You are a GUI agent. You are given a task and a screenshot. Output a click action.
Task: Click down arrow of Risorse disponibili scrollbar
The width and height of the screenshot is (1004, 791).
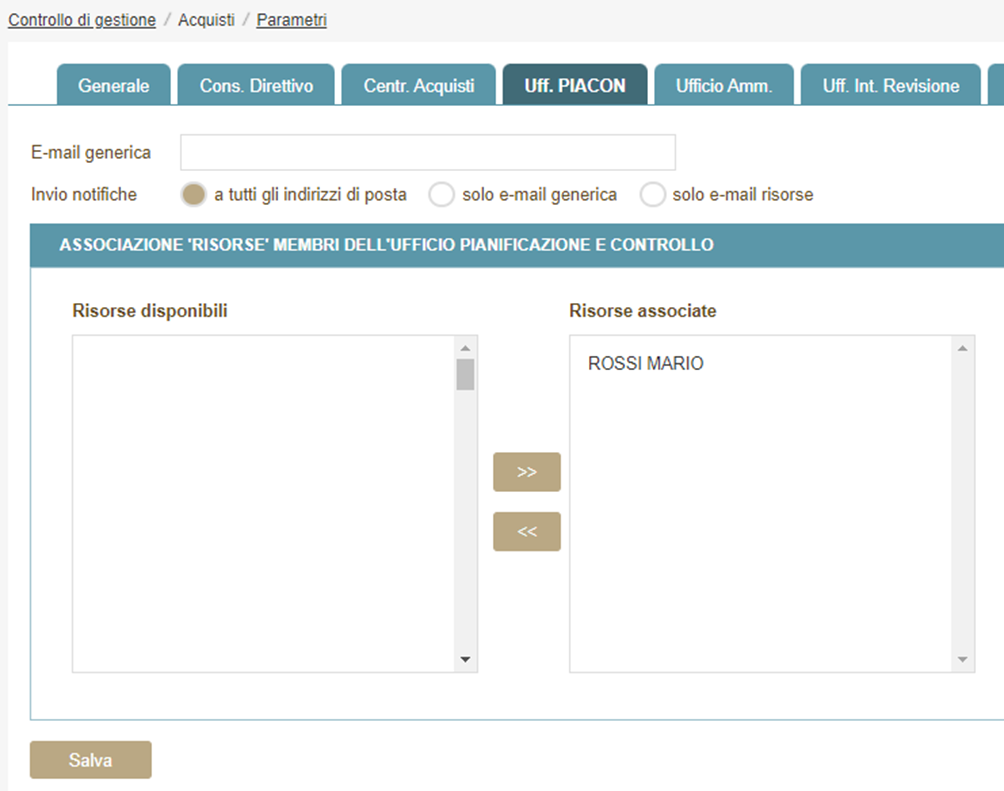465,660
